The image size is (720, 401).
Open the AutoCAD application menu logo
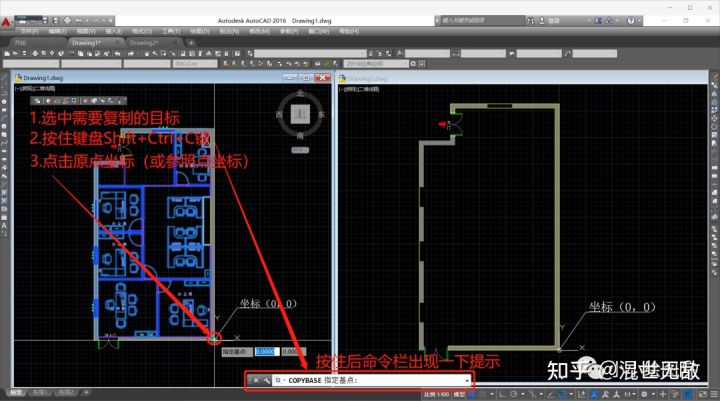click(6, 22)
